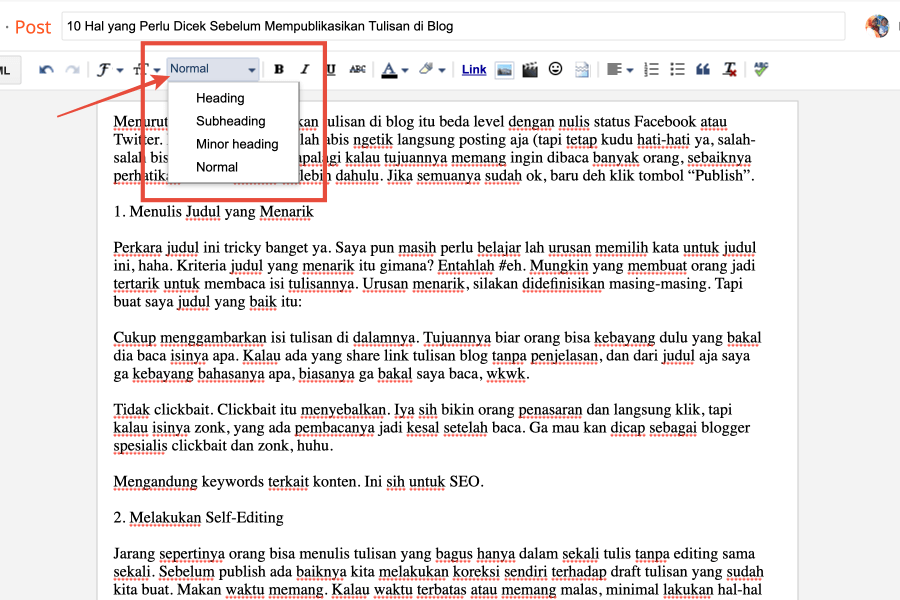Open the text color picker

coord(394,69)
